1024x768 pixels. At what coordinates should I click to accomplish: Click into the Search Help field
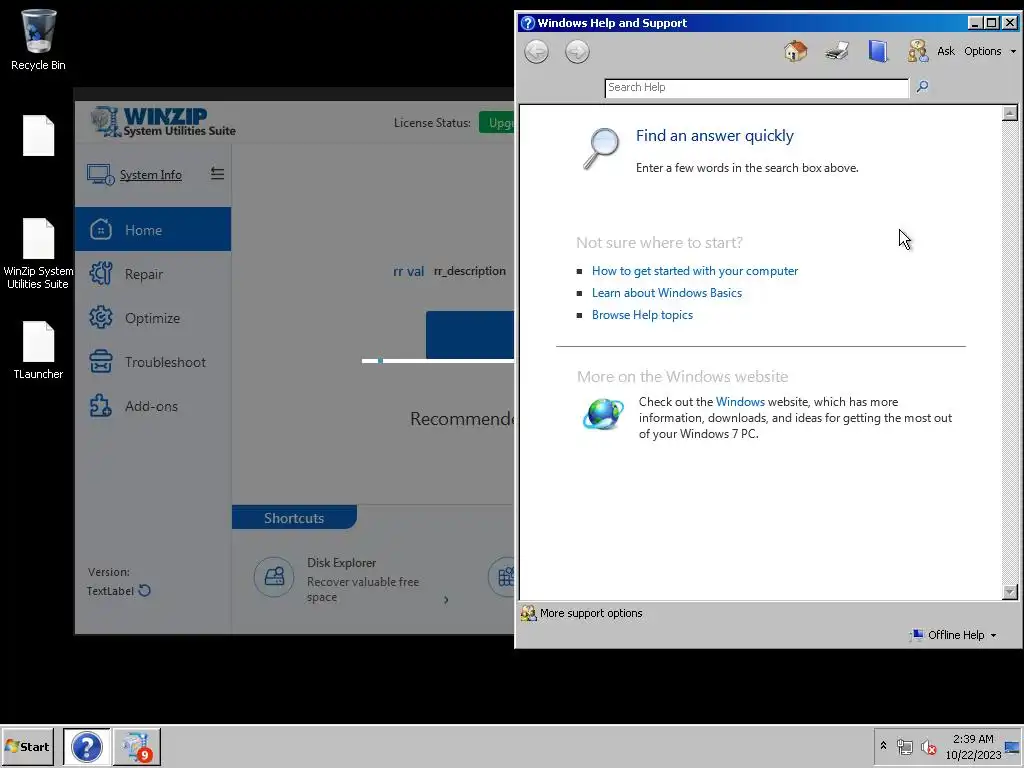click(756, 88)
